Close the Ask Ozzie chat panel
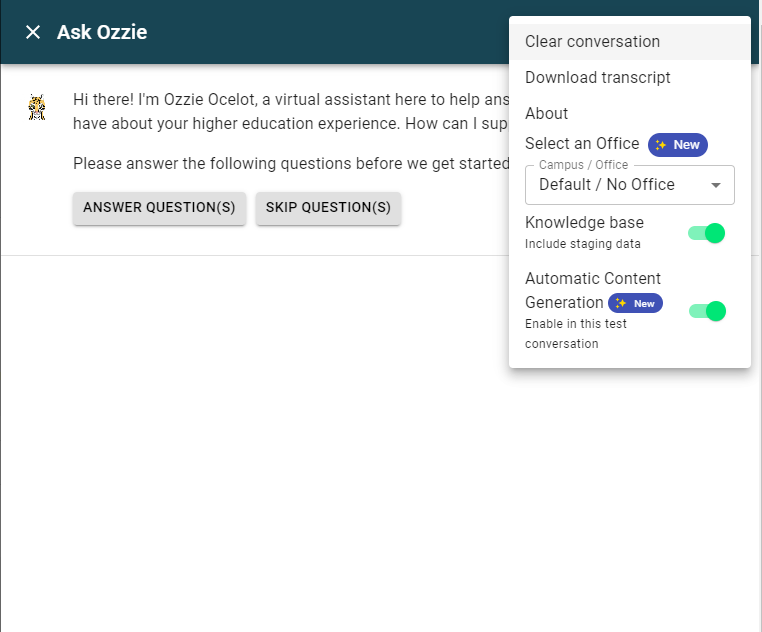 (33, 32)
